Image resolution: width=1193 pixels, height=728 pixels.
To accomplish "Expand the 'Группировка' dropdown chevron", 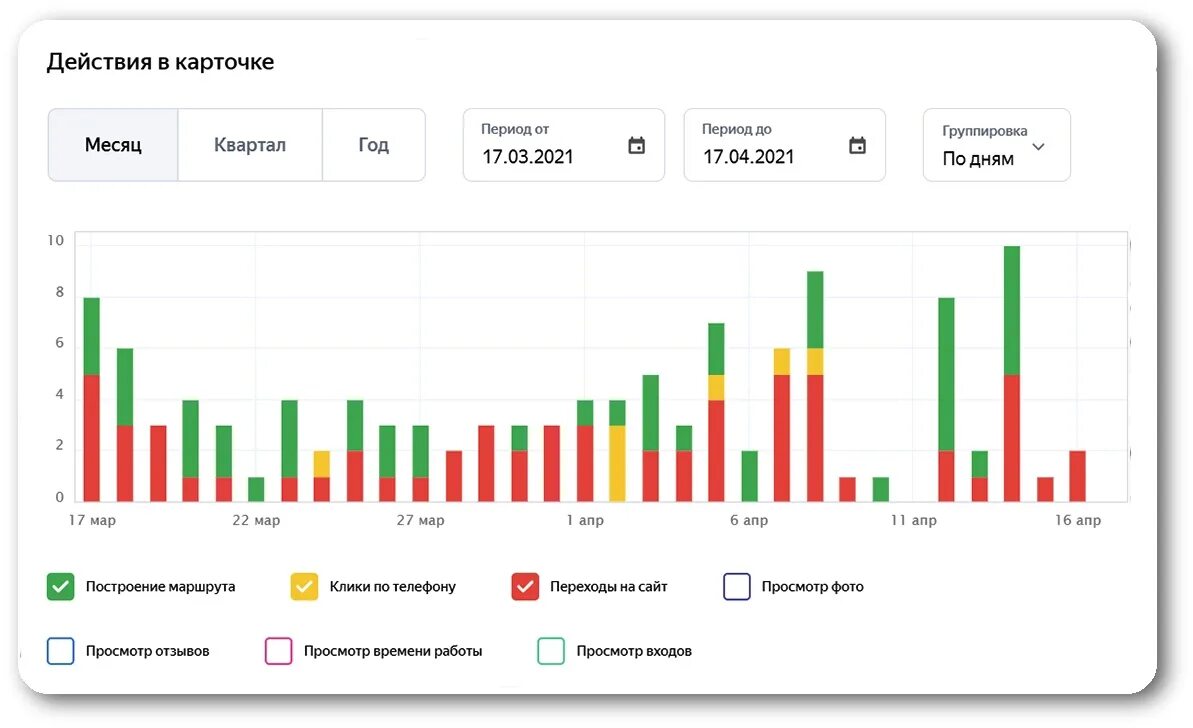I will point(1039,147).
